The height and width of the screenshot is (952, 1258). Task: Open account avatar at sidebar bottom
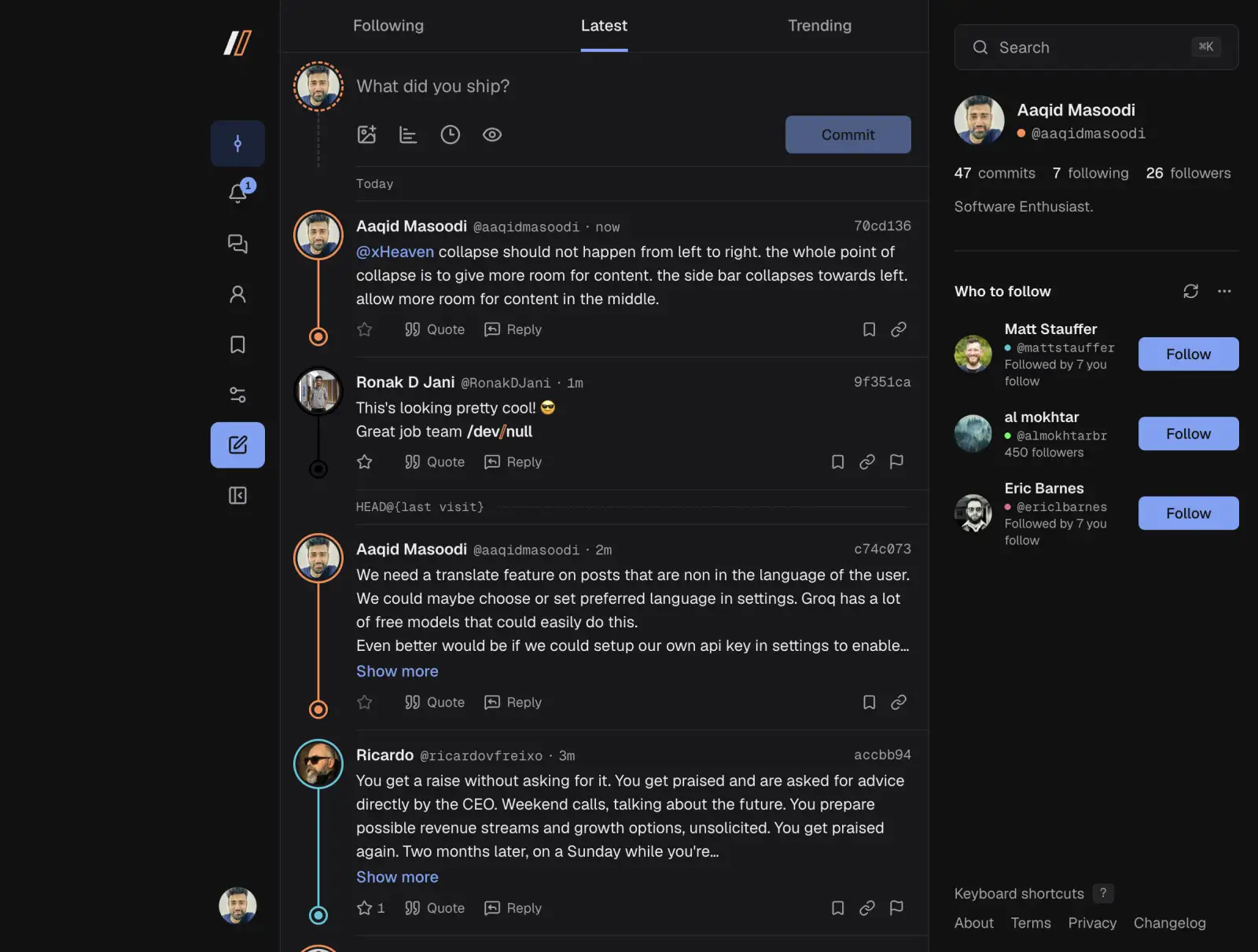(x=237, y=906)
